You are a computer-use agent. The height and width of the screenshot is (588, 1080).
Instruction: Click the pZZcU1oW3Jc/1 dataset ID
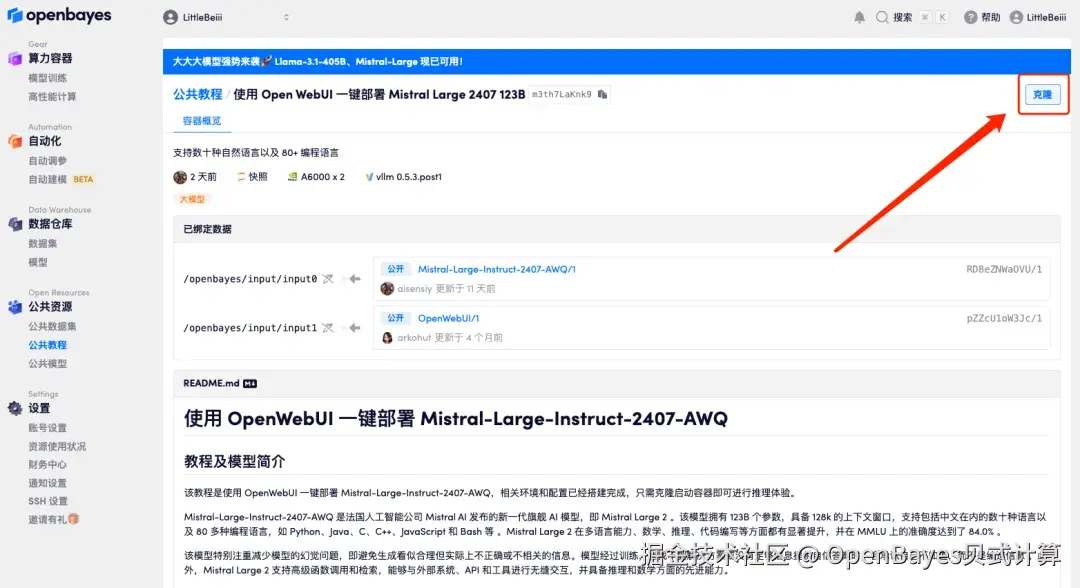[x=1004, y=318]
